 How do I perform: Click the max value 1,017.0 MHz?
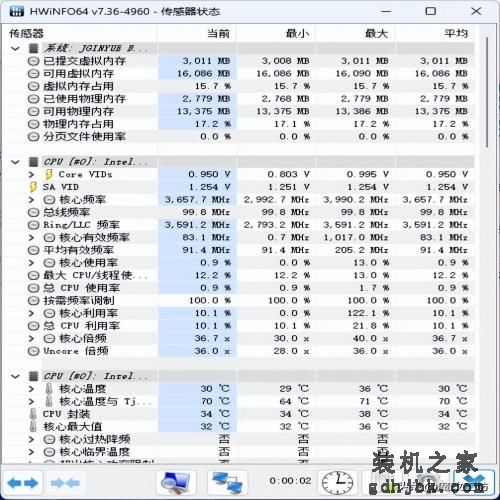click(x=356, y=238)
